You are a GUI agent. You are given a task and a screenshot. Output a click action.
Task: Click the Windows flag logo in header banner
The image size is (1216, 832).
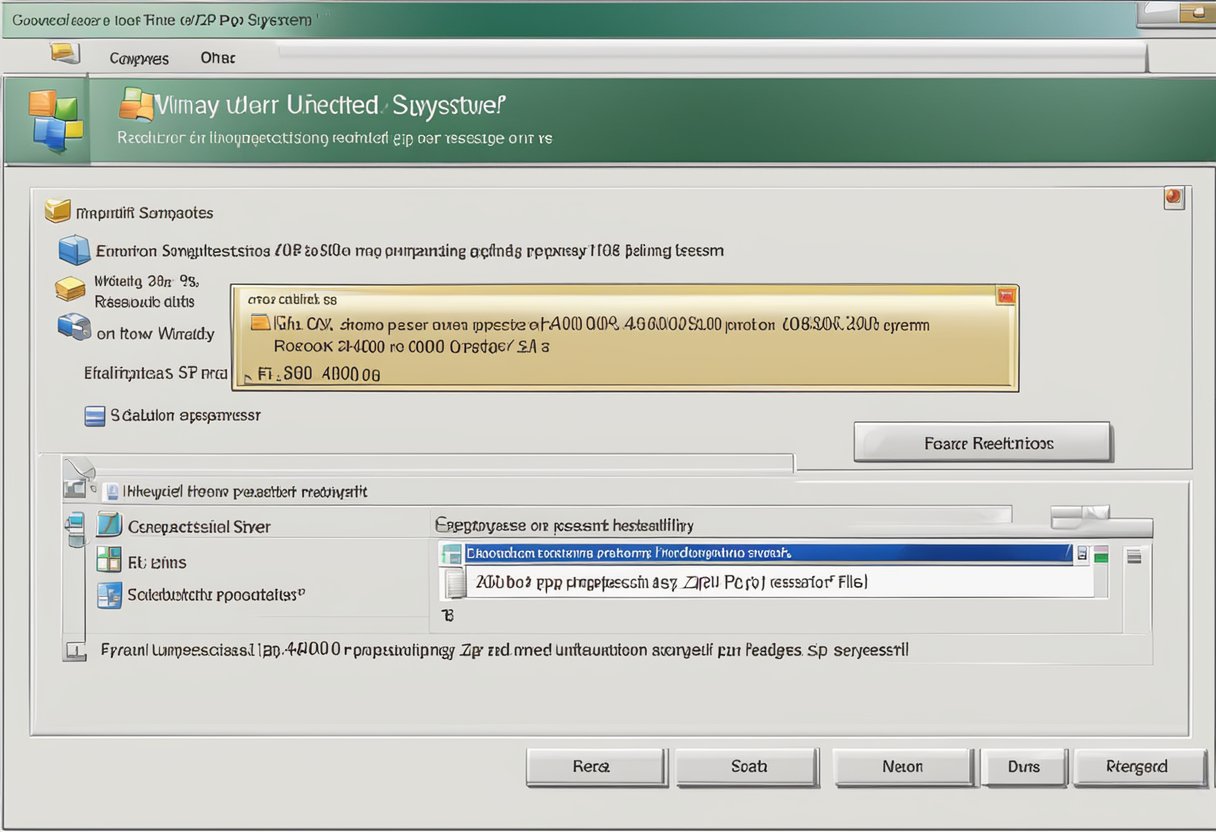[x=51, y=120]
